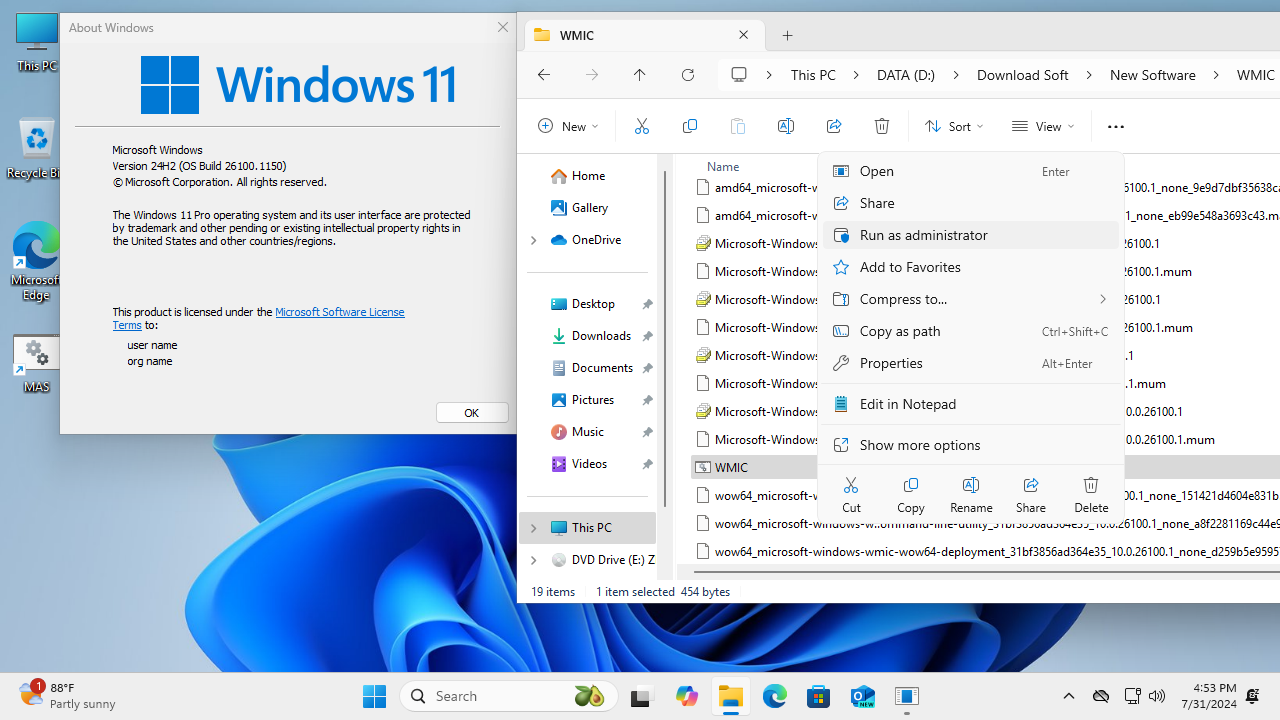The image size is (1280, 720).
Task: Refresh the WMIC folder view
Action: tap(687, 75)
